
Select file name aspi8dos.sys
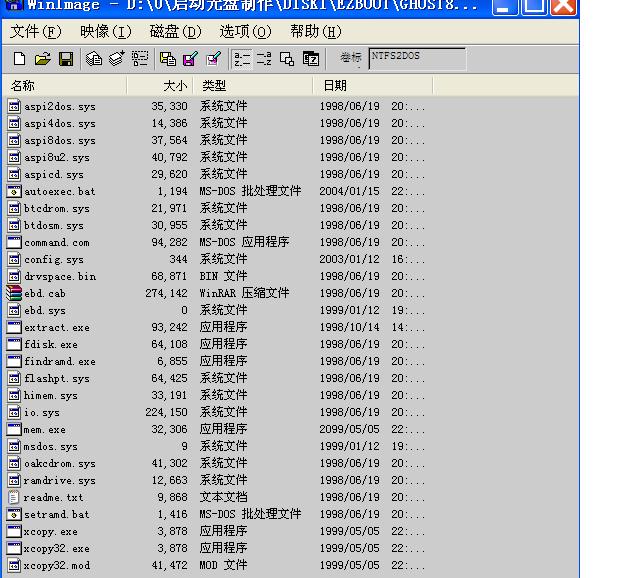point(60,140)
